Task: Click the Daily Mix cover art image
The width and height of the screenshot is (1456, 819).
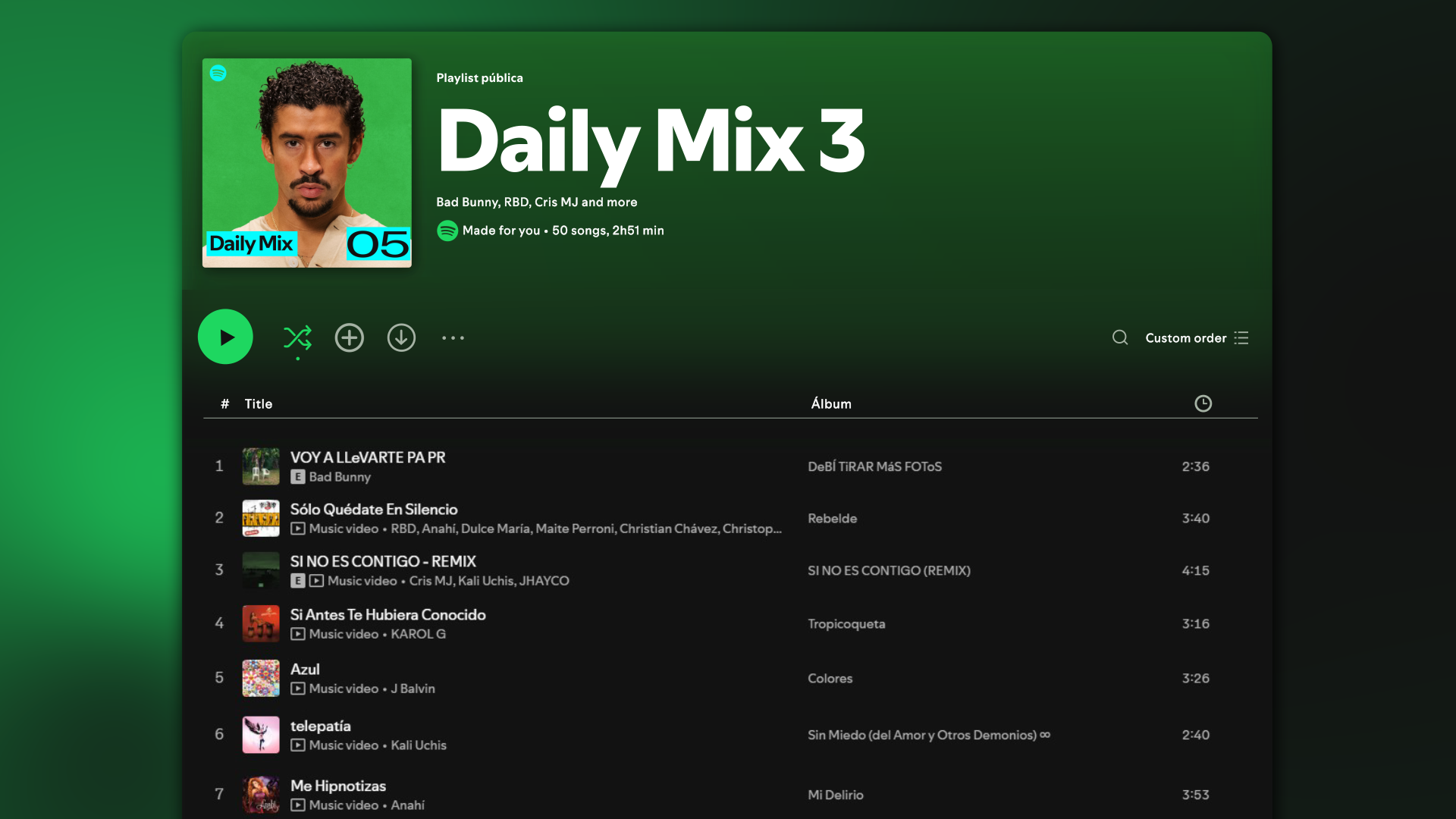Action: 307,163
